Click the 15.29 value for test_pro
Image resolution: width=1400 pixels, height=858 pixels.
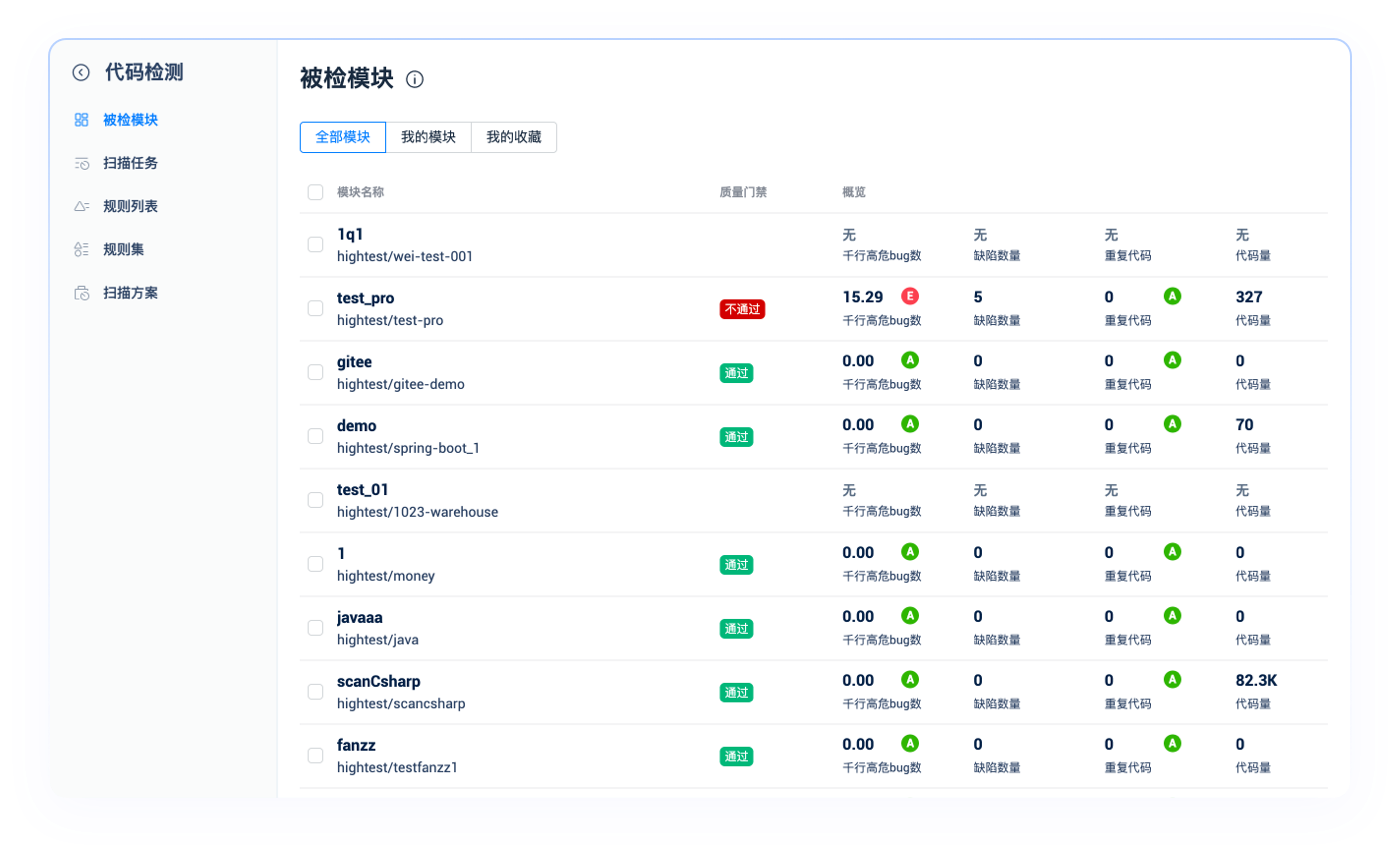pyautogui.click(x=863, y=297)
